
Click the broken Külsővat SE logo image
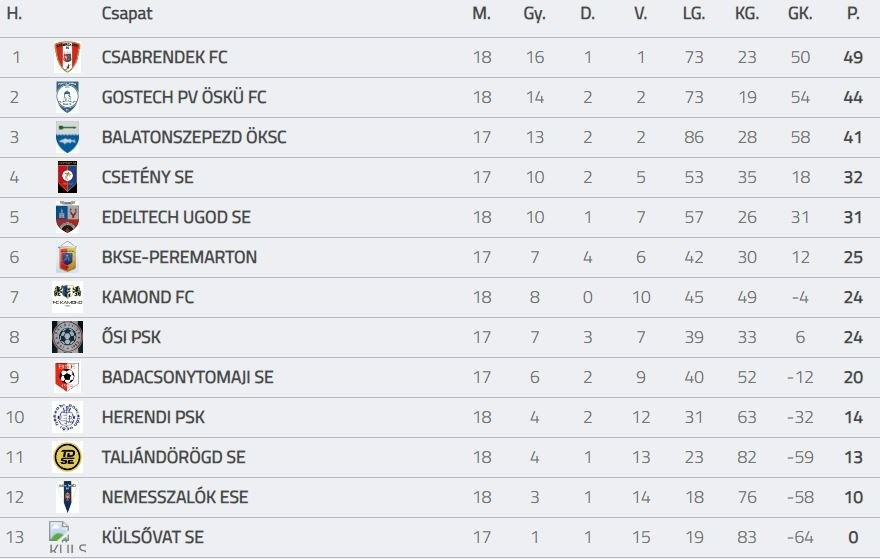(x=67, y=537)
